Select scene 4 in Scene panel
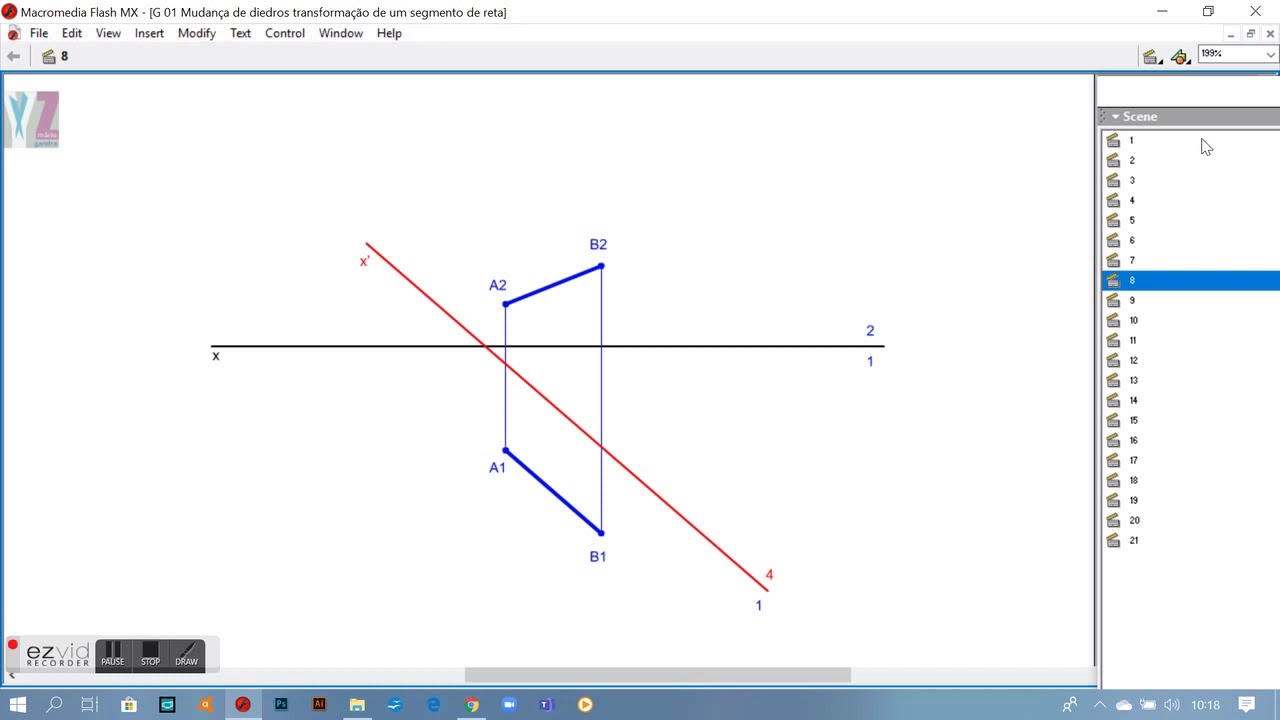1280x720 pixels. [1190, 201]
